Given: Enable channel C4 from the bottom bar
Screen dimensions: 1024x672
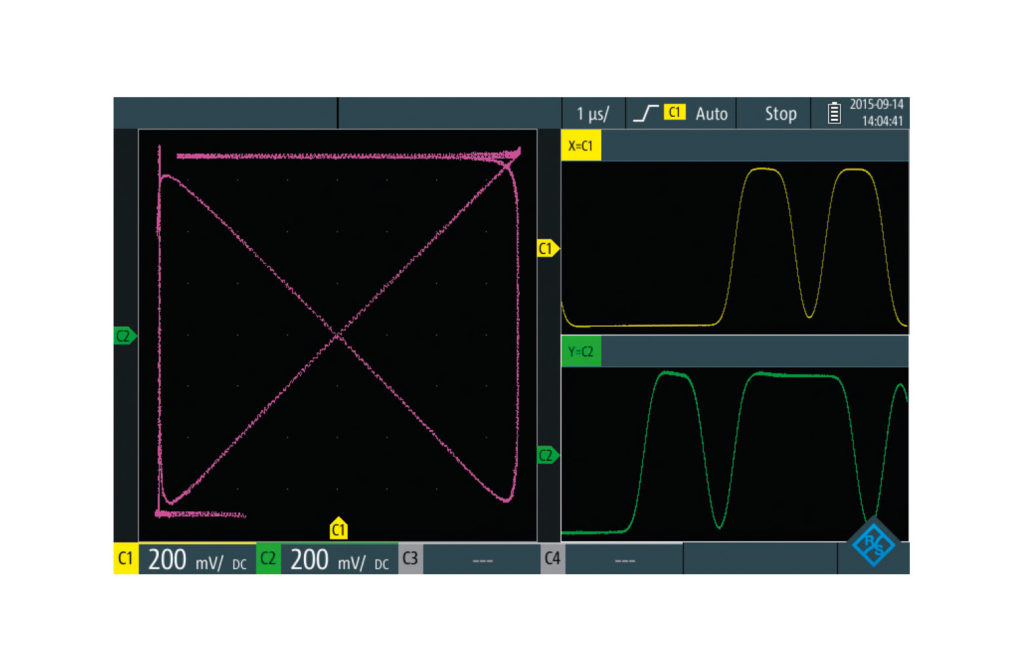Looking at the screenshot, I should coord(552,560).
